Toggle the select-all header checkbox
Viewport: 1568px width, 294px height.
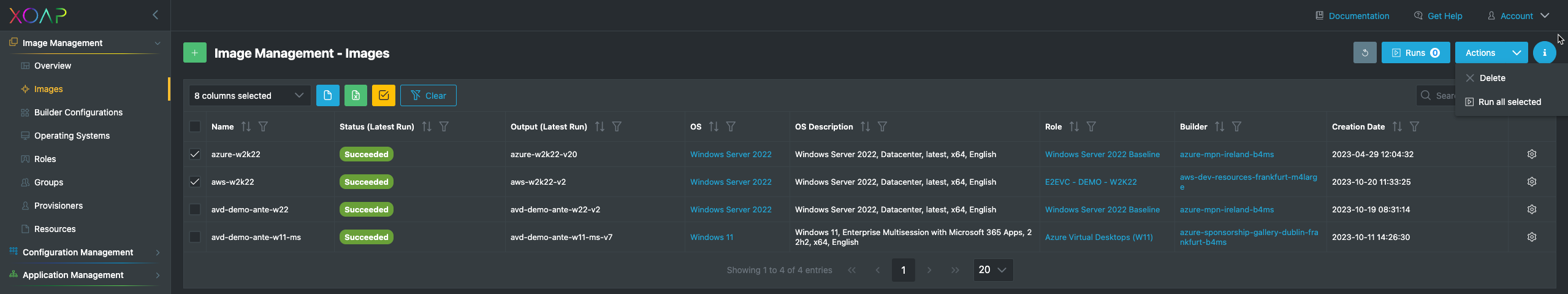[x=195, y=126]
